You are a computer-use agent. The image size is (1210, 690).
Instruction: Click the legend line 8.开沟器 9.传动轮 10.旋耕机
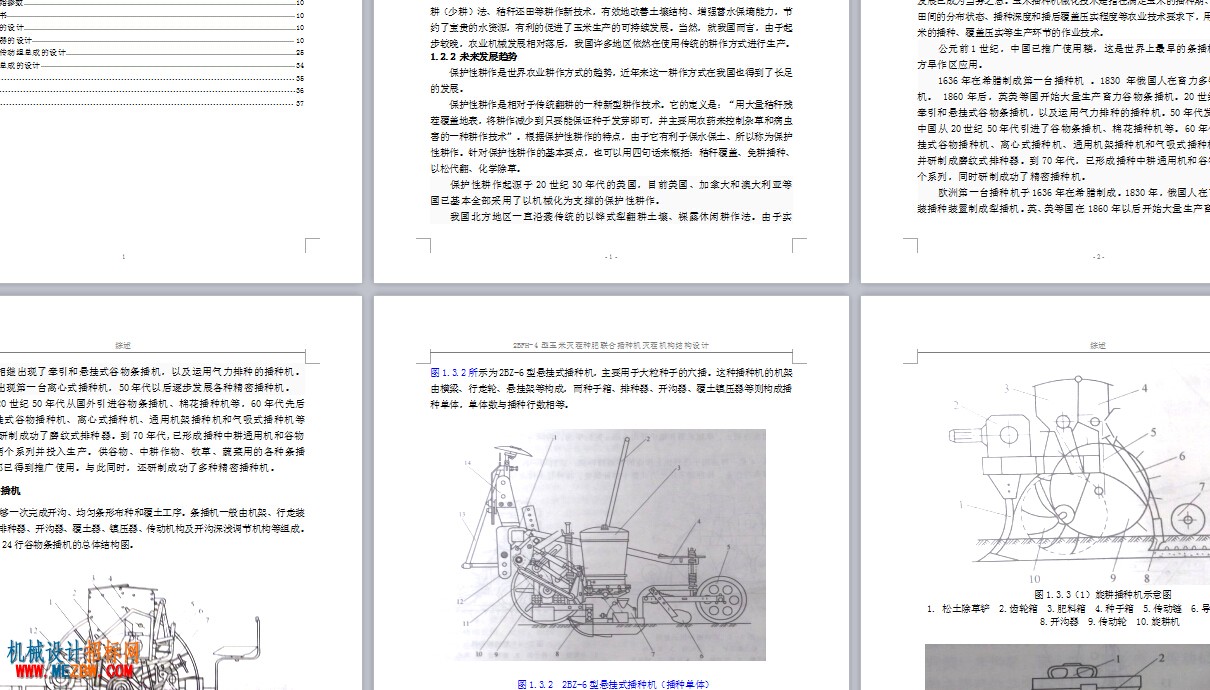coord(1110,622)
